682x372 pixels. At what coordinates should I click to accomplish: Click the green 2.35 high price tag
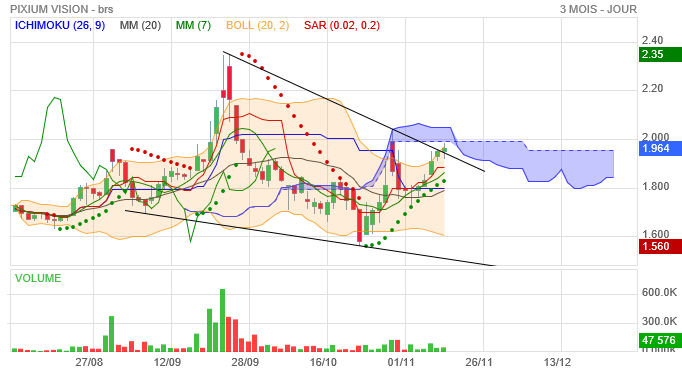click(660, 54)
